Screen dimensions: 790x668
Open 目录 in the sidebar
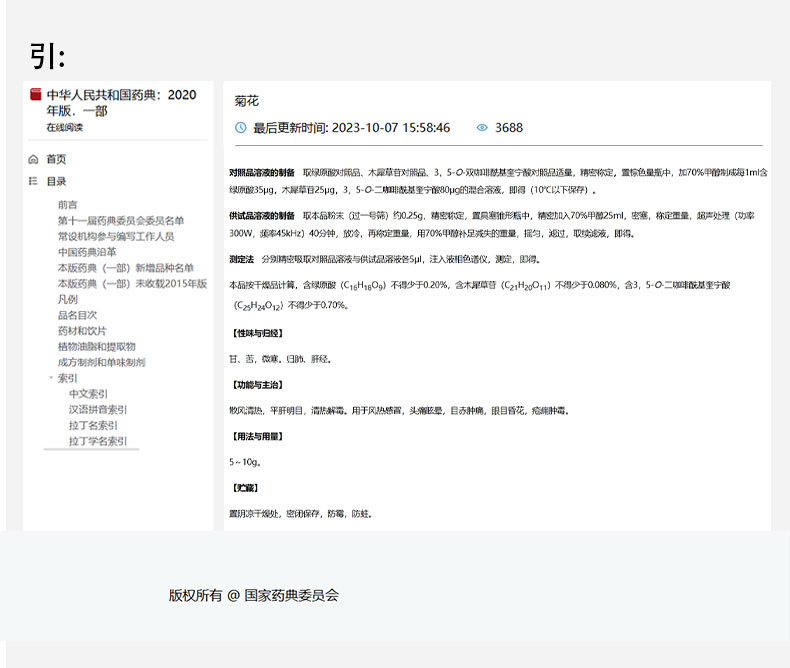(x=56, y=181)
